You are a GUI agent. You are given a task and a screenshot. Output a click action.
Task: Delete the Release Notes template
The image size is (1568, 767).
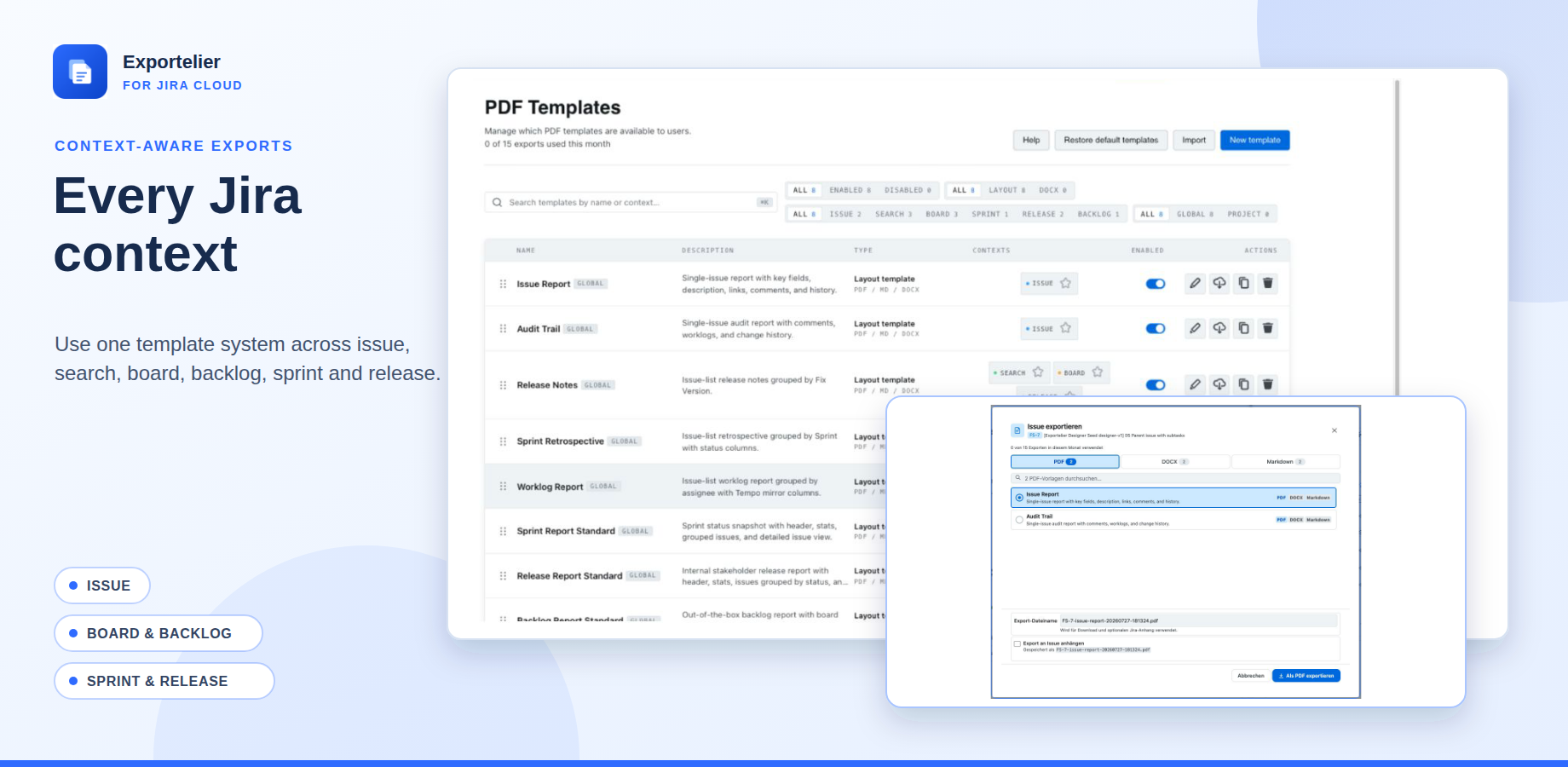(1268, 384)
